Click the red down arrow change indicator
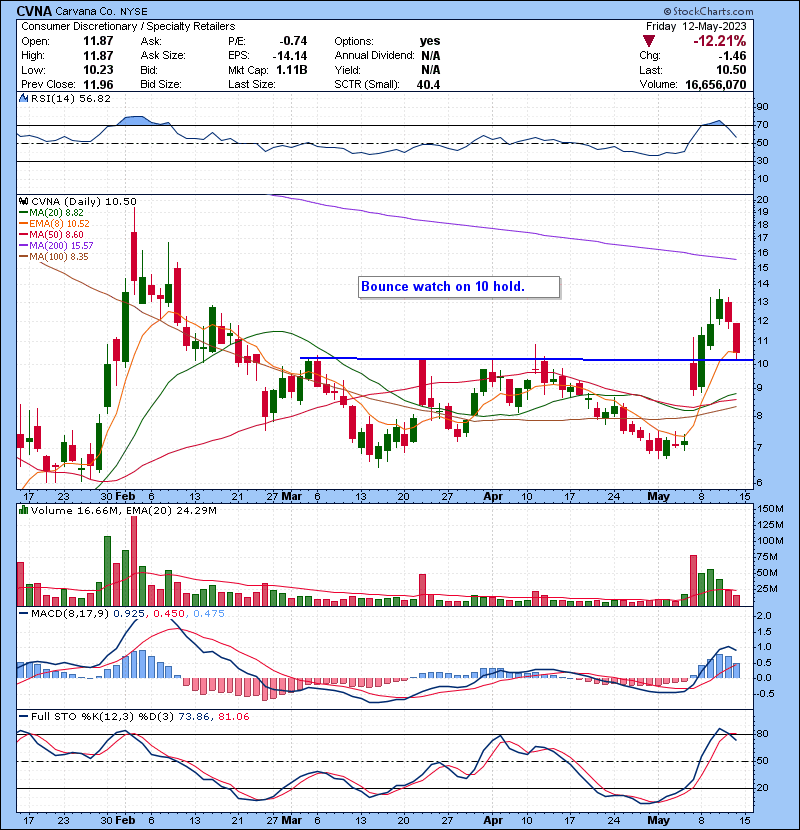 click(x=649, y=41)
